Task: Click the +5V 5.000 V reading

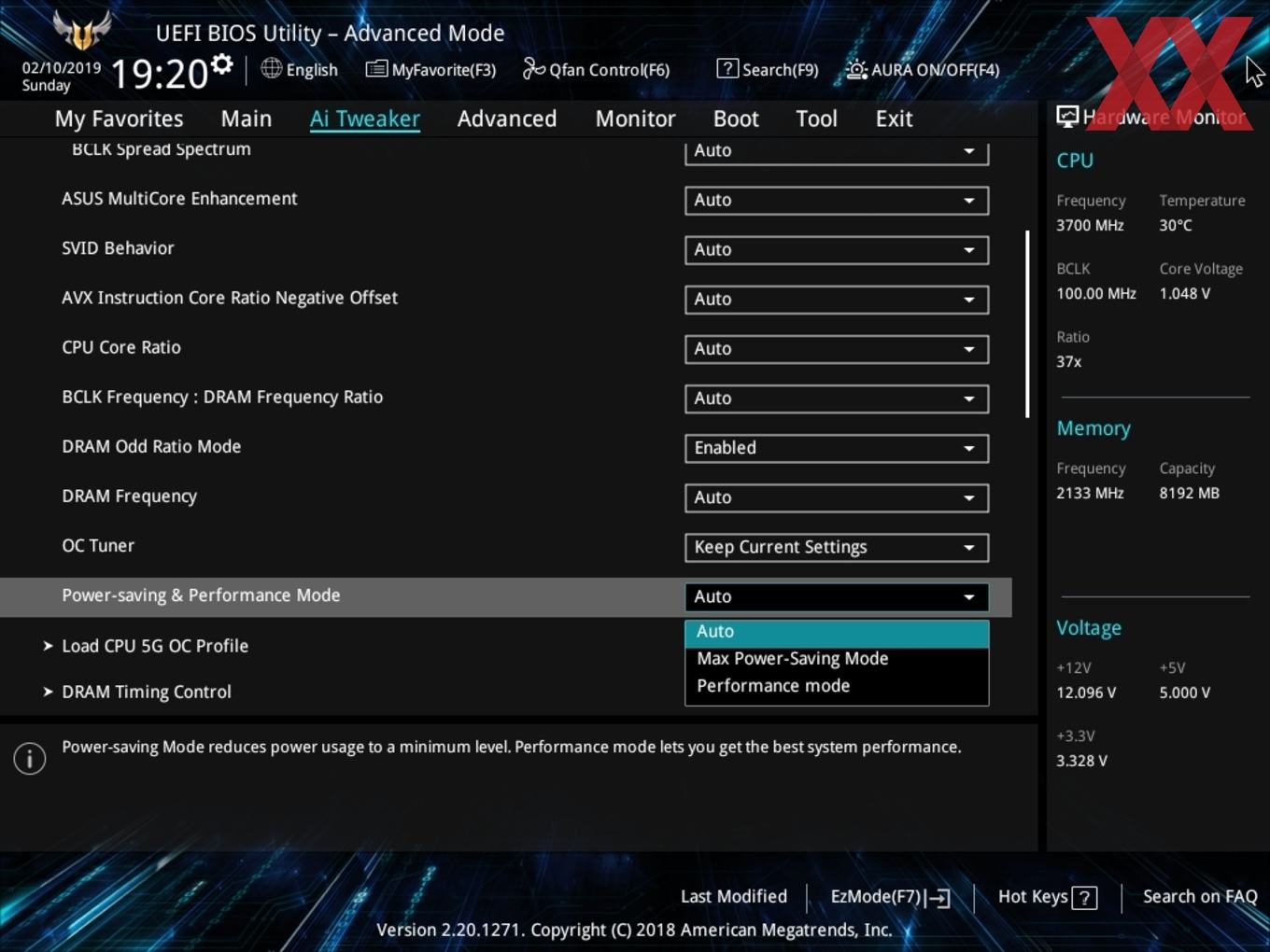Action: point(1185,693)
